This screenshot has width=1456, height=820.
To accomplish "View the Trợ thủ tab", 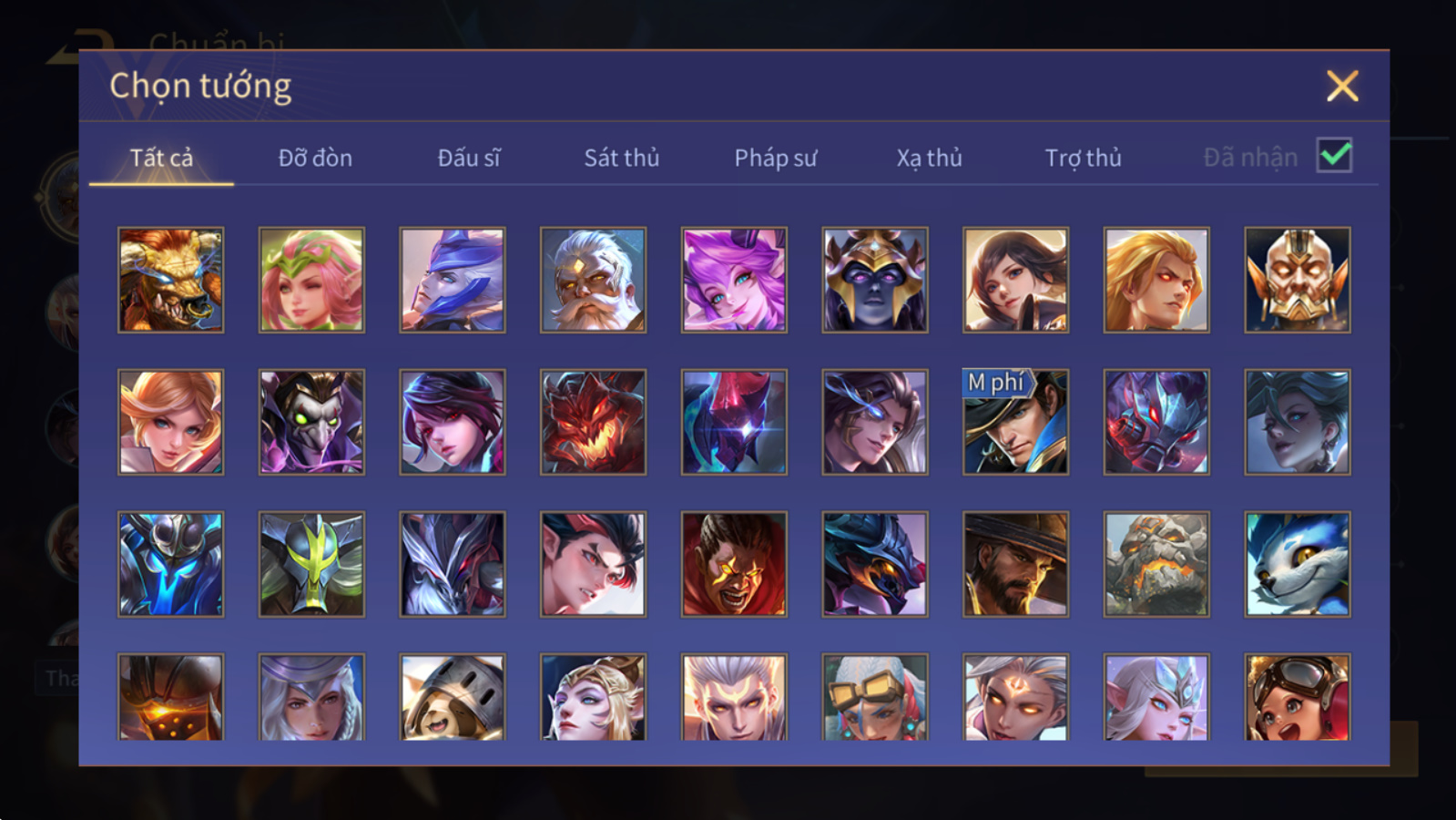I will pyautogui.click(x=1083, y=158).
